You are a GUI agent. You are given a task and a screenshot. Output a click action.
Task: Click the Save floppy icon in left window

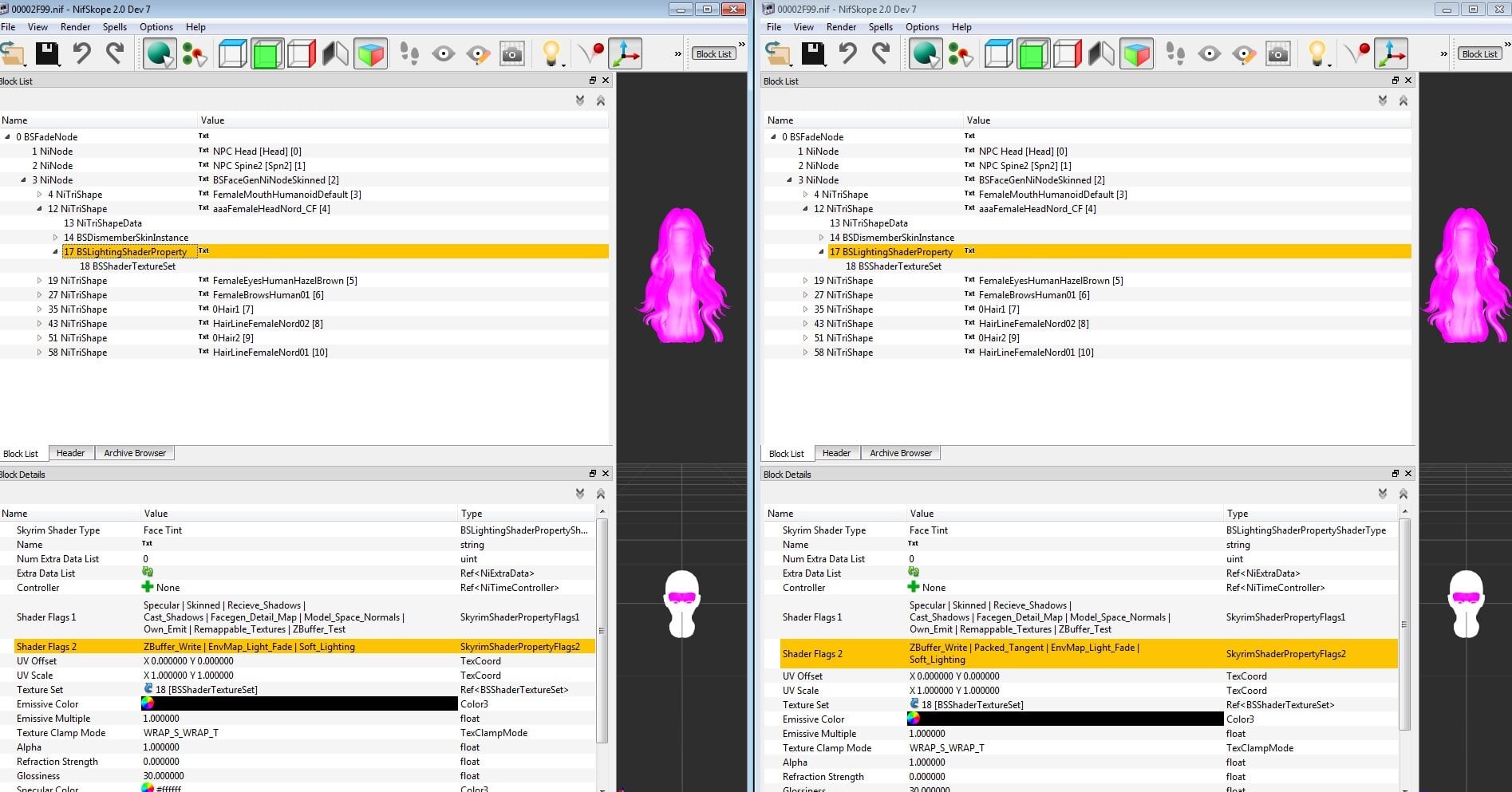(x=47, y=53)
